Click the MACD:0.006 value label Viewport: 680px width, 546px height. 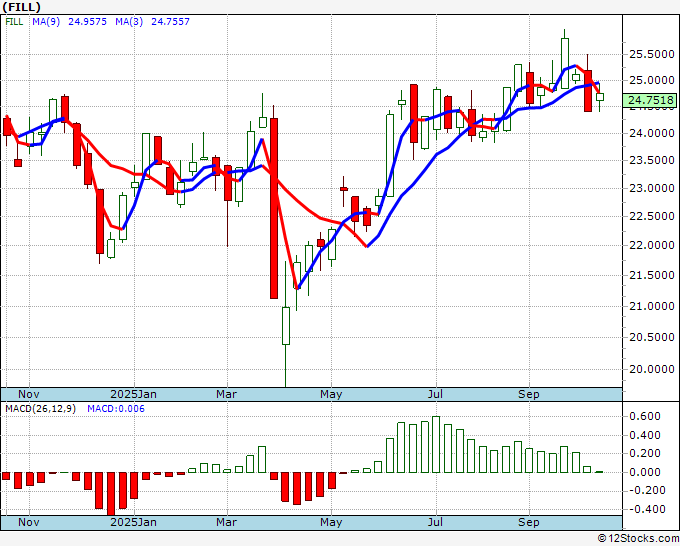116,409
